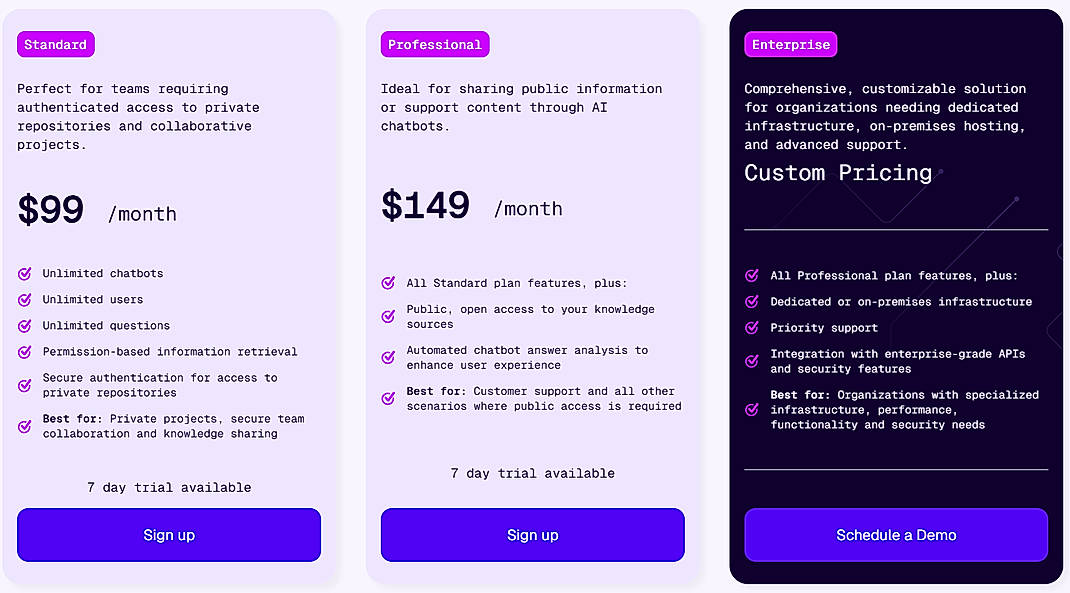Viewport: 1070px width, 593px height.
Task: Click the checkmark beside Unlimited questions
Action: tap(24, 325)
